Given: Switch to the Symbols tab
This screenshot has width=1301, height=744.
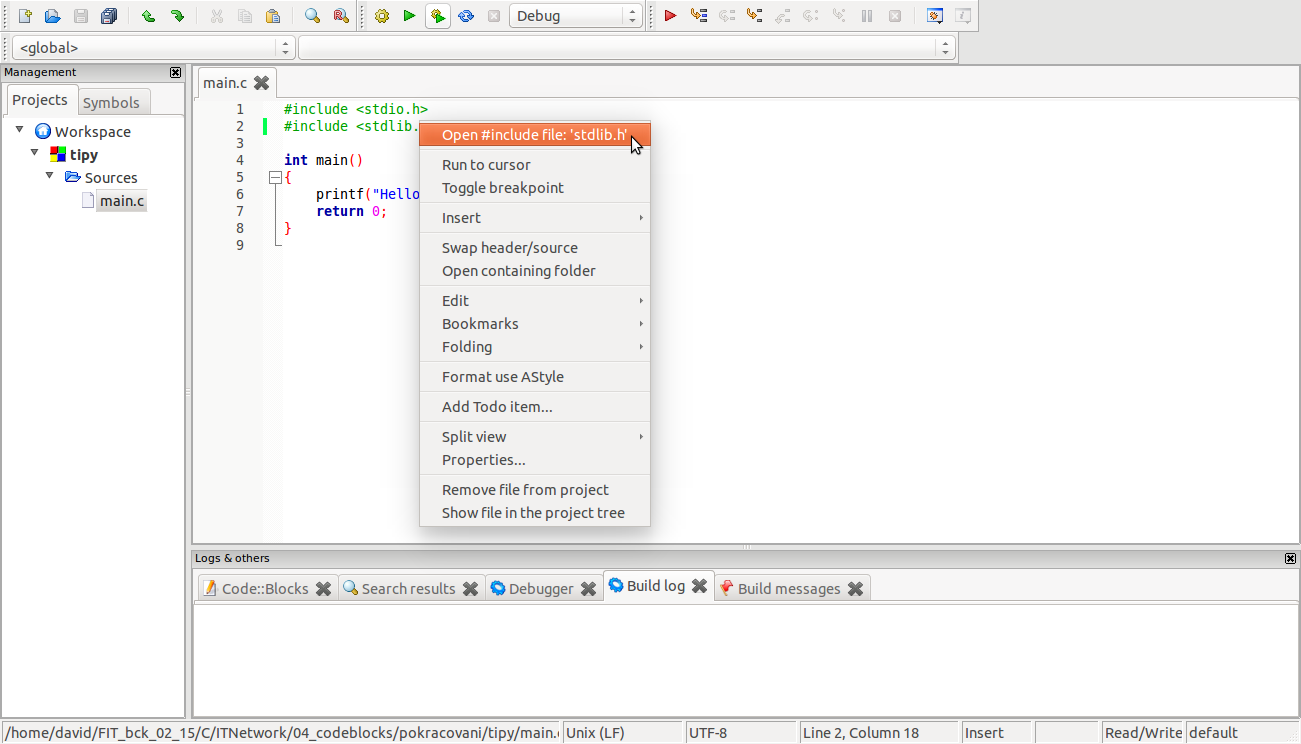Looking at the screenshot, I should (x=113, y=101).
